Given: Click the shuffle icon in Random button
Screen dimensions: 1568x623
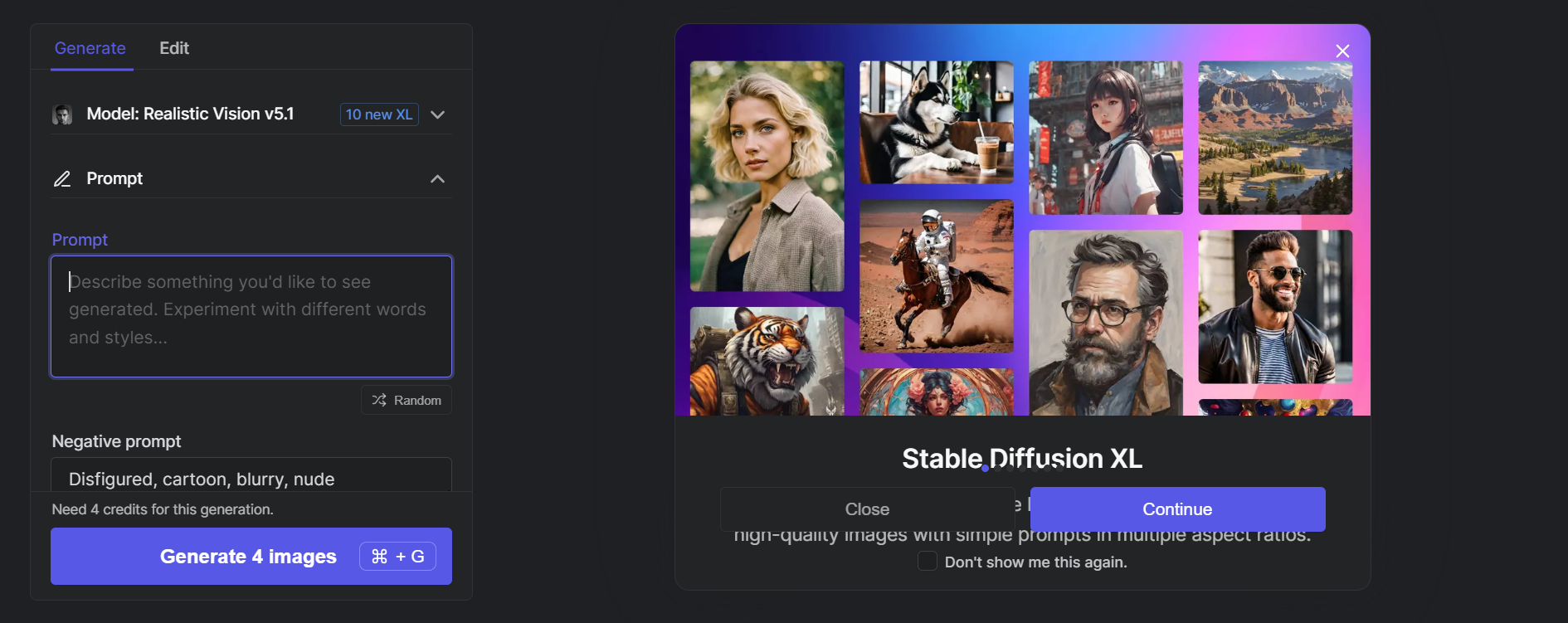Looking at the screenshot, I should pos(379,400).
